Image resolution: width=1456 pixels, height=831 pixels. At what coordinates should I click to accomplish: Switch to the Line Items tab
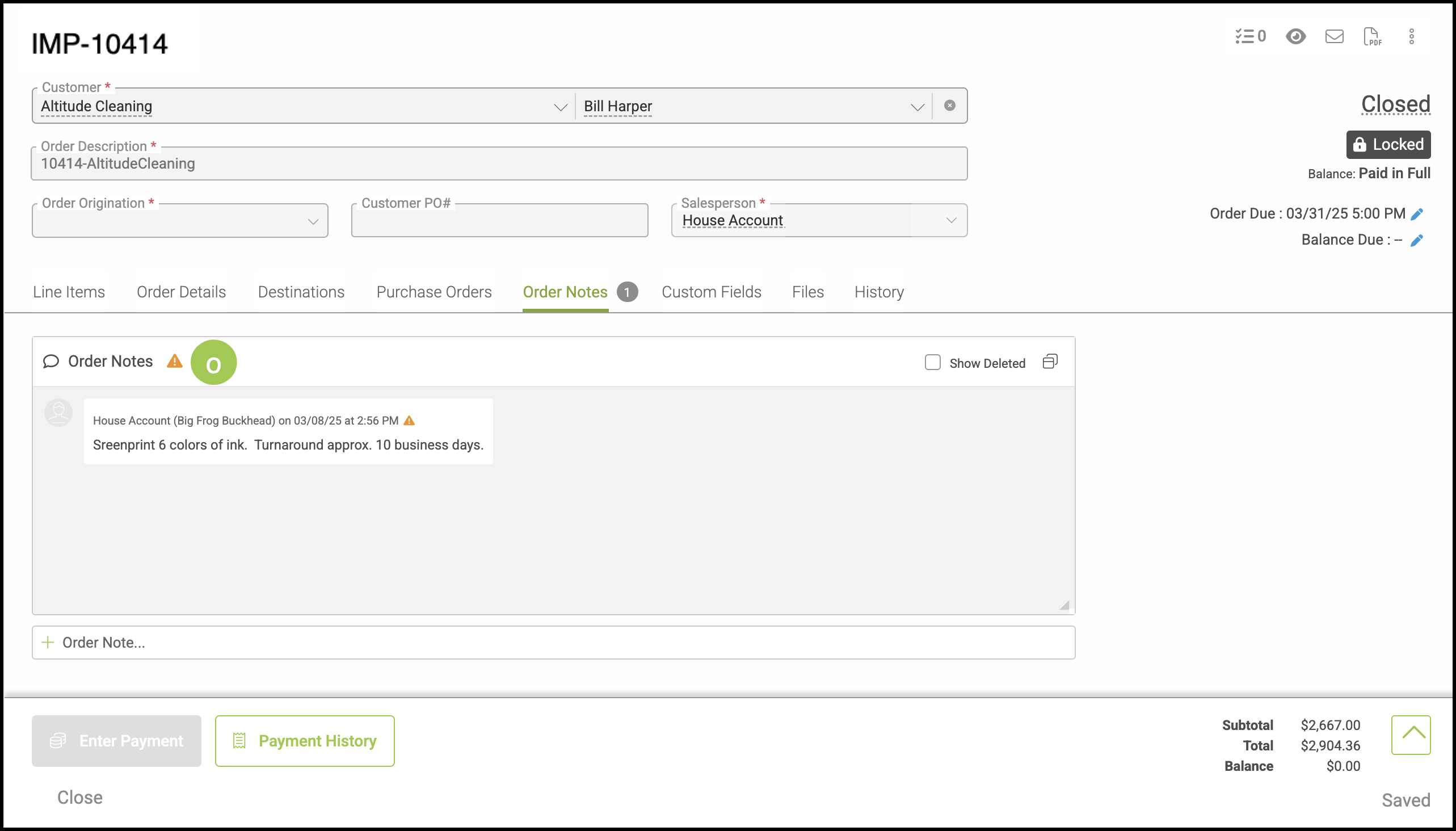coord(69,292)
